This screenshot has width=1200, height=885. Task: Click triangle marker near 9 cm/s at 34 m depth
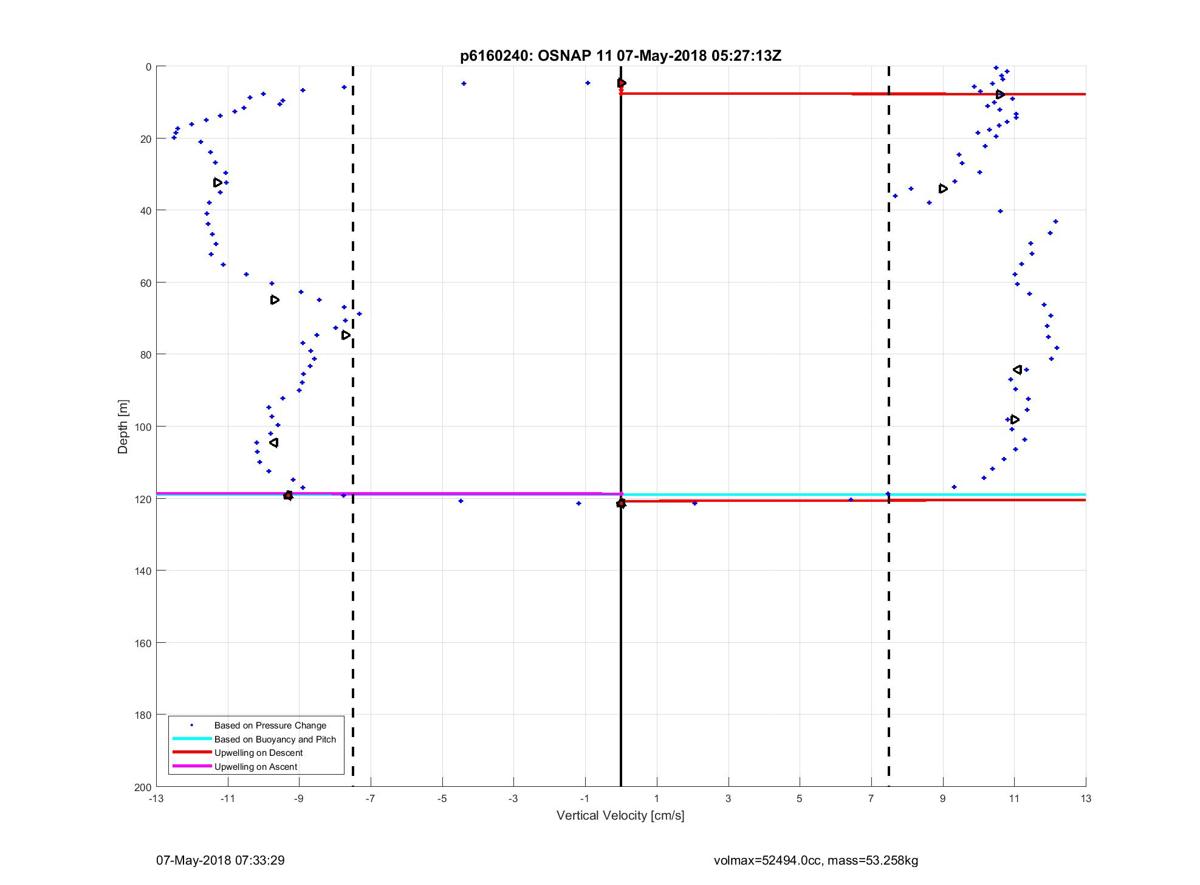943,188
